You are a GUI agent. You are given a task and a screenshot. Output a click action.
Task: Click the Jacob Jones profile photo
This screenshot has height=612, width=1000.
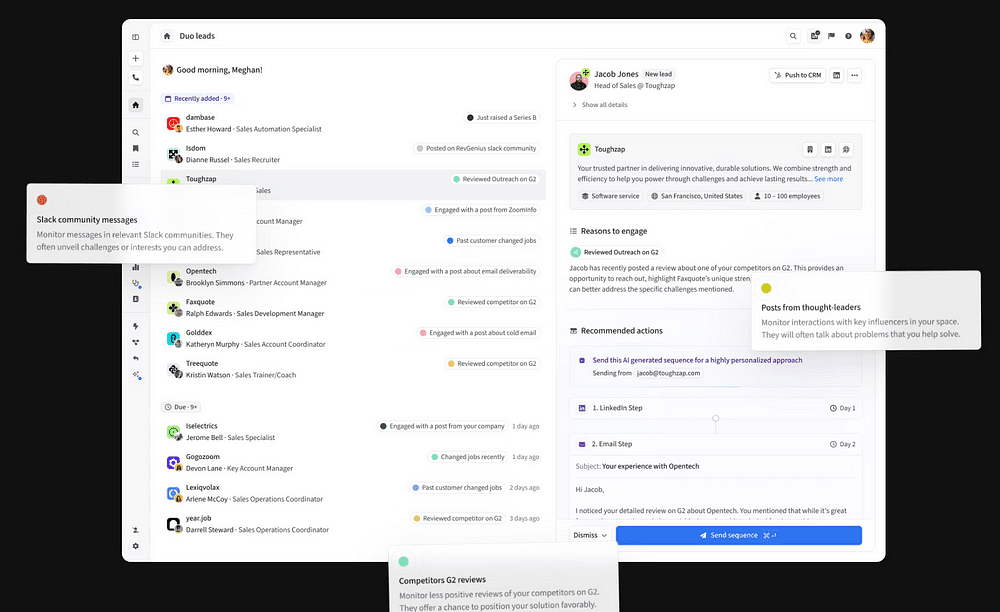tap(579, 80)
